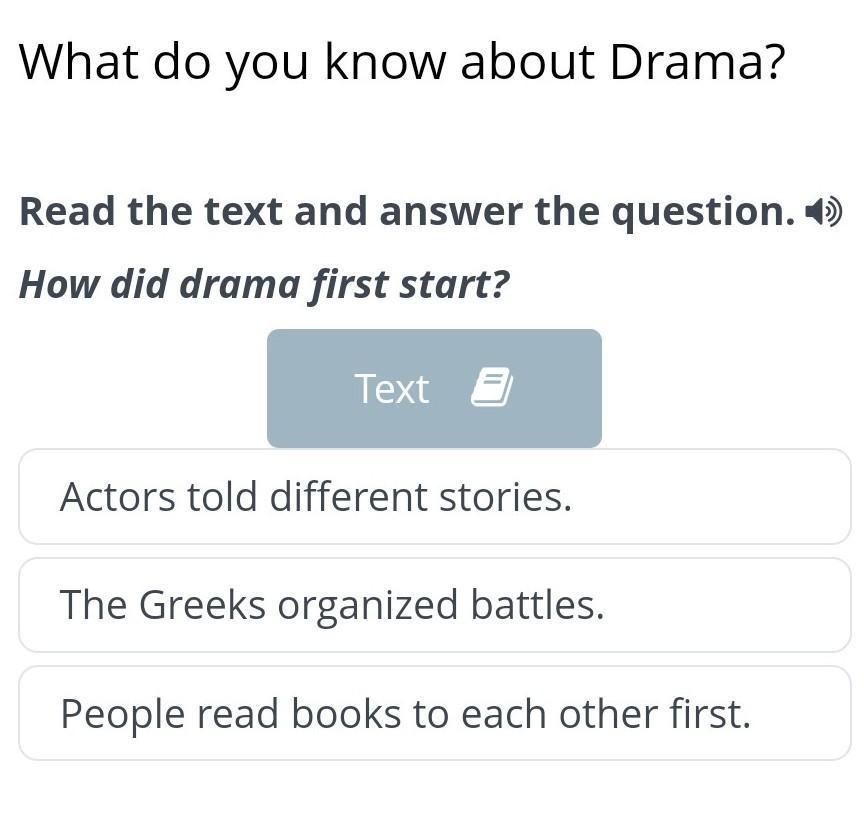Pick 'People read books to each other first.'
The image size is (864, 815).
434,714
